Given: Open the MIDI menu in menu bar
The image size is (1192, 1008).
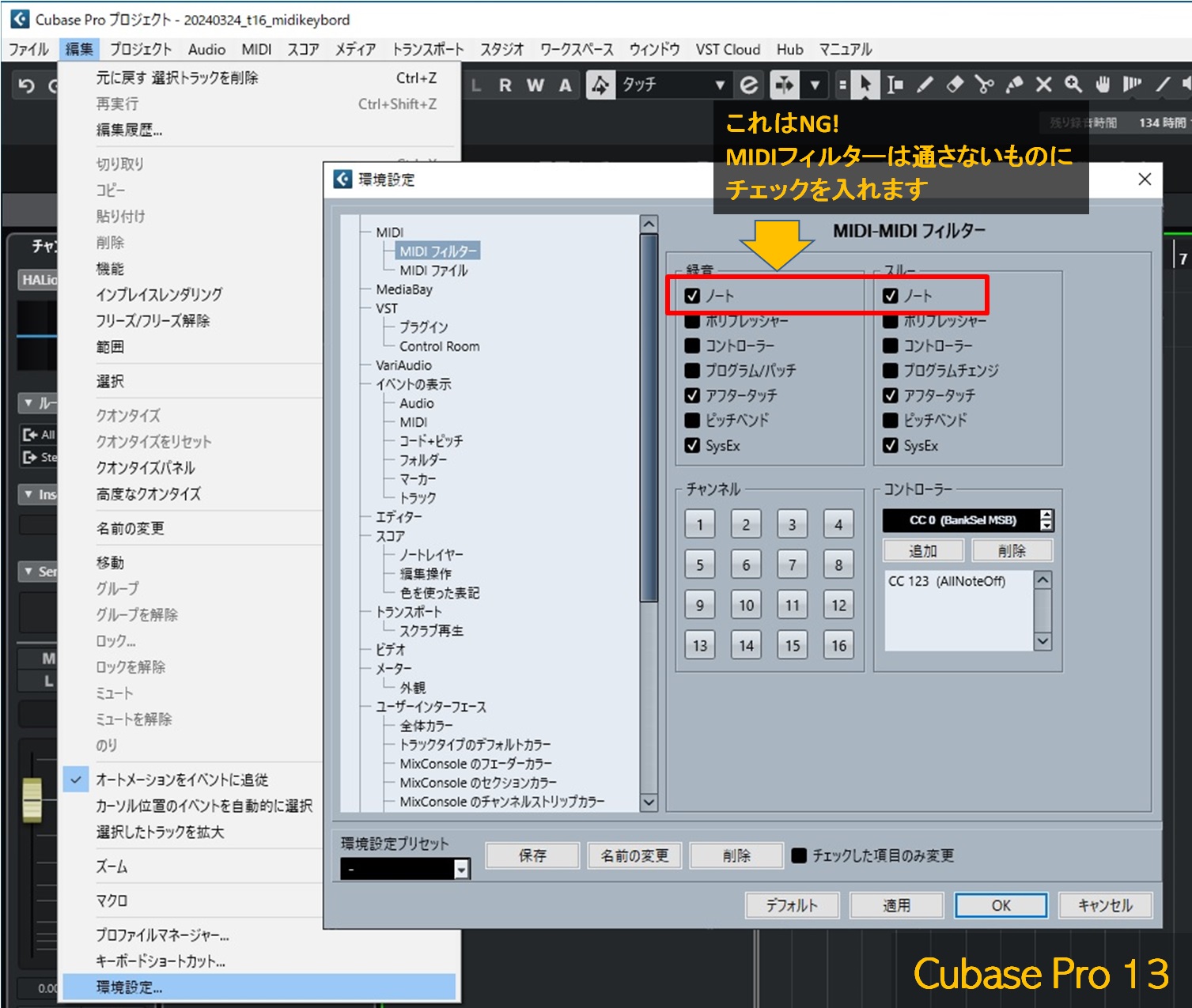Looking at the screenshot, I should (x=256, y=49).
